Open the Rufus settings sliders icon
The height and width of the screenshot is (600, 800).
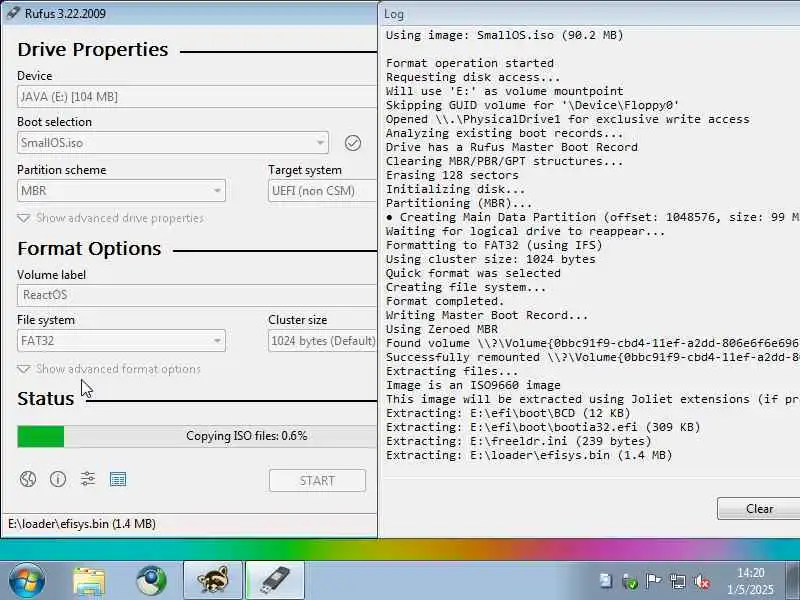(88, 479)
